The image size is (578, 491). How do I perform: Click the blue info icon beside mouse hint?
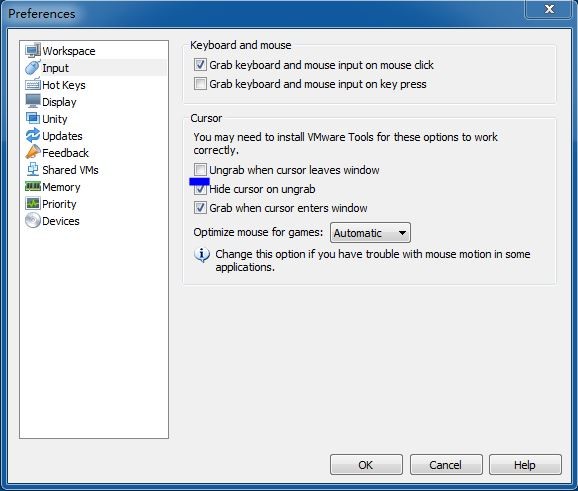point(202,255)
